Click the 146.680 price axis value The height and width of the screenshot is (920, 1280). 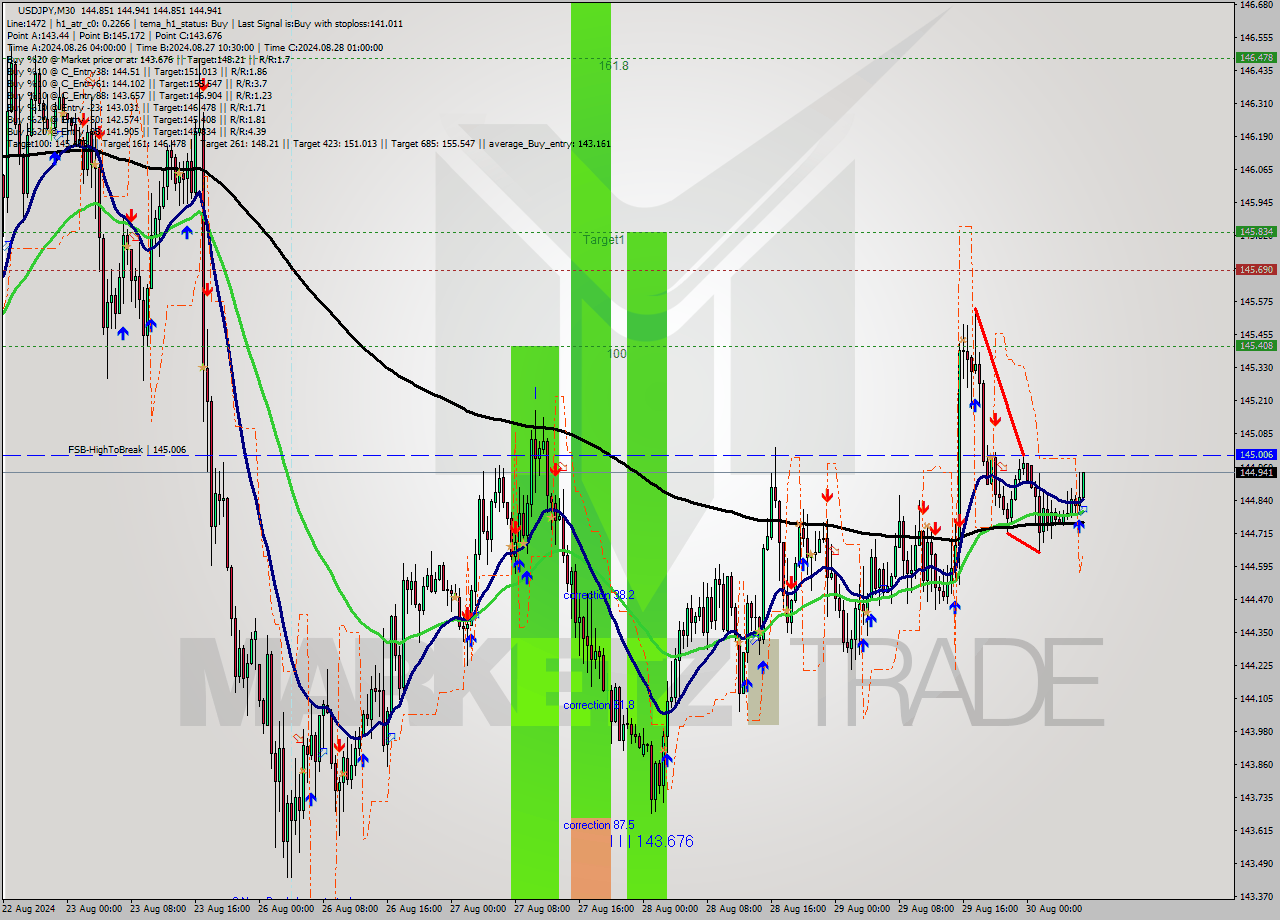point(1256,5)
